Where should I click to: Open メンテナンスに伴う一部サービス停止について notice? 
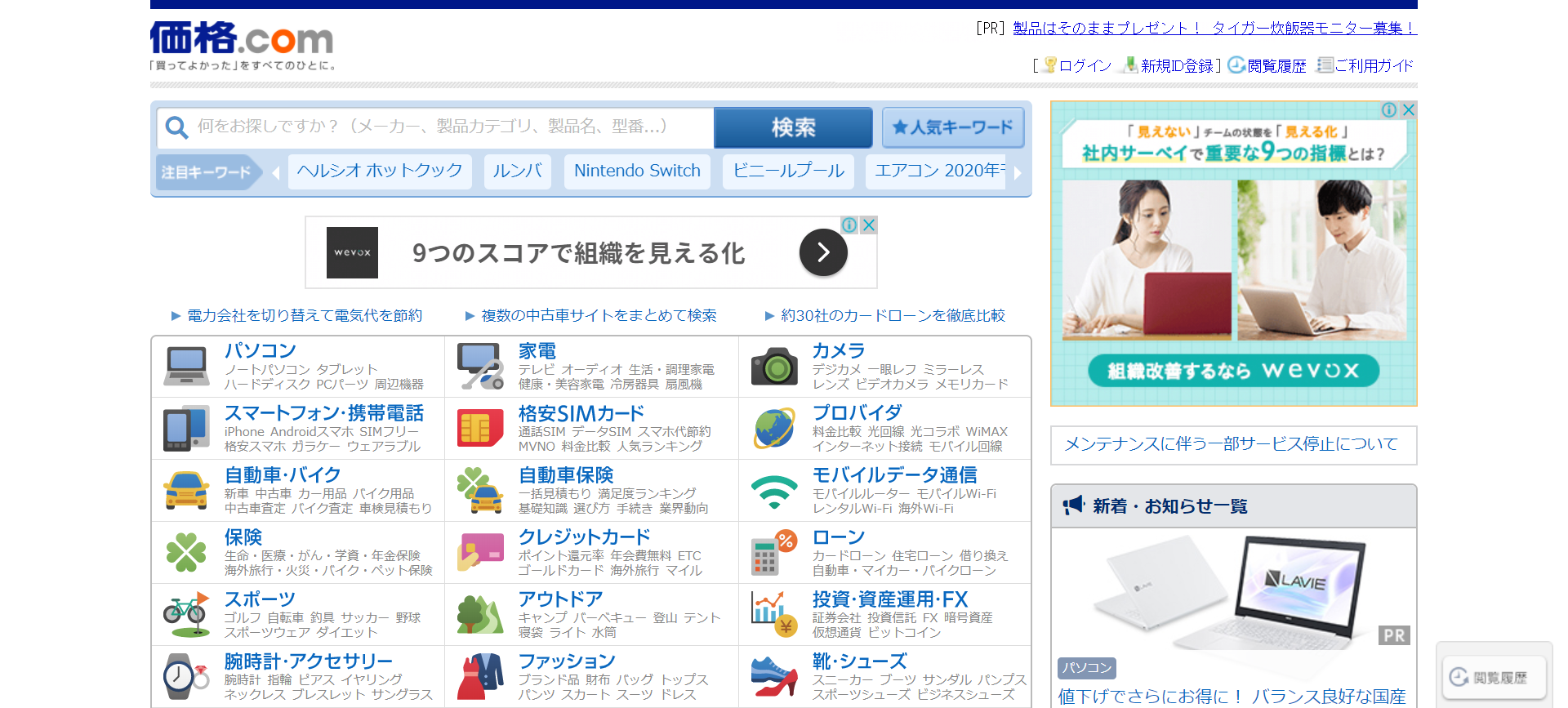click(1231, 444)
